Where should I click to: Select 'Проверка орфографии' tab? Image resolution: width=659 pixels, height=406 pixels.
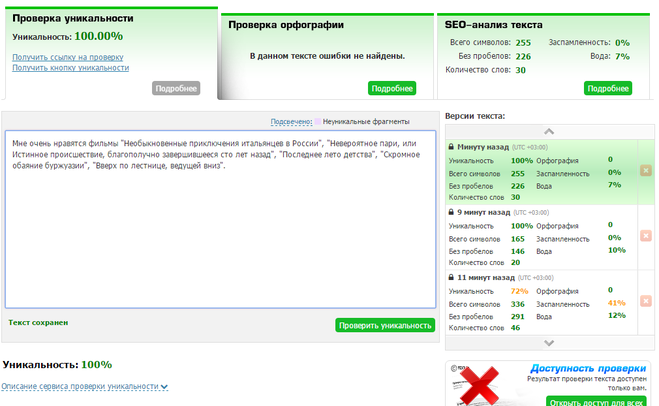point(286,25)
